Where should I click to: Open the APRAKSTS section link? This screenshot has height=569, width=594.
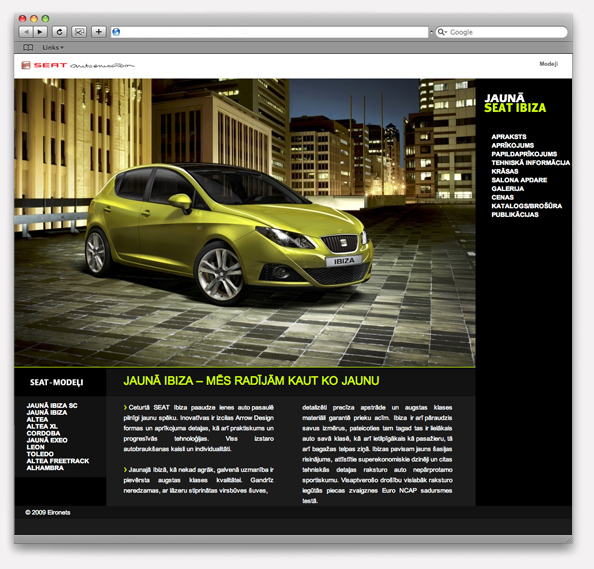[x=508, y=137]
